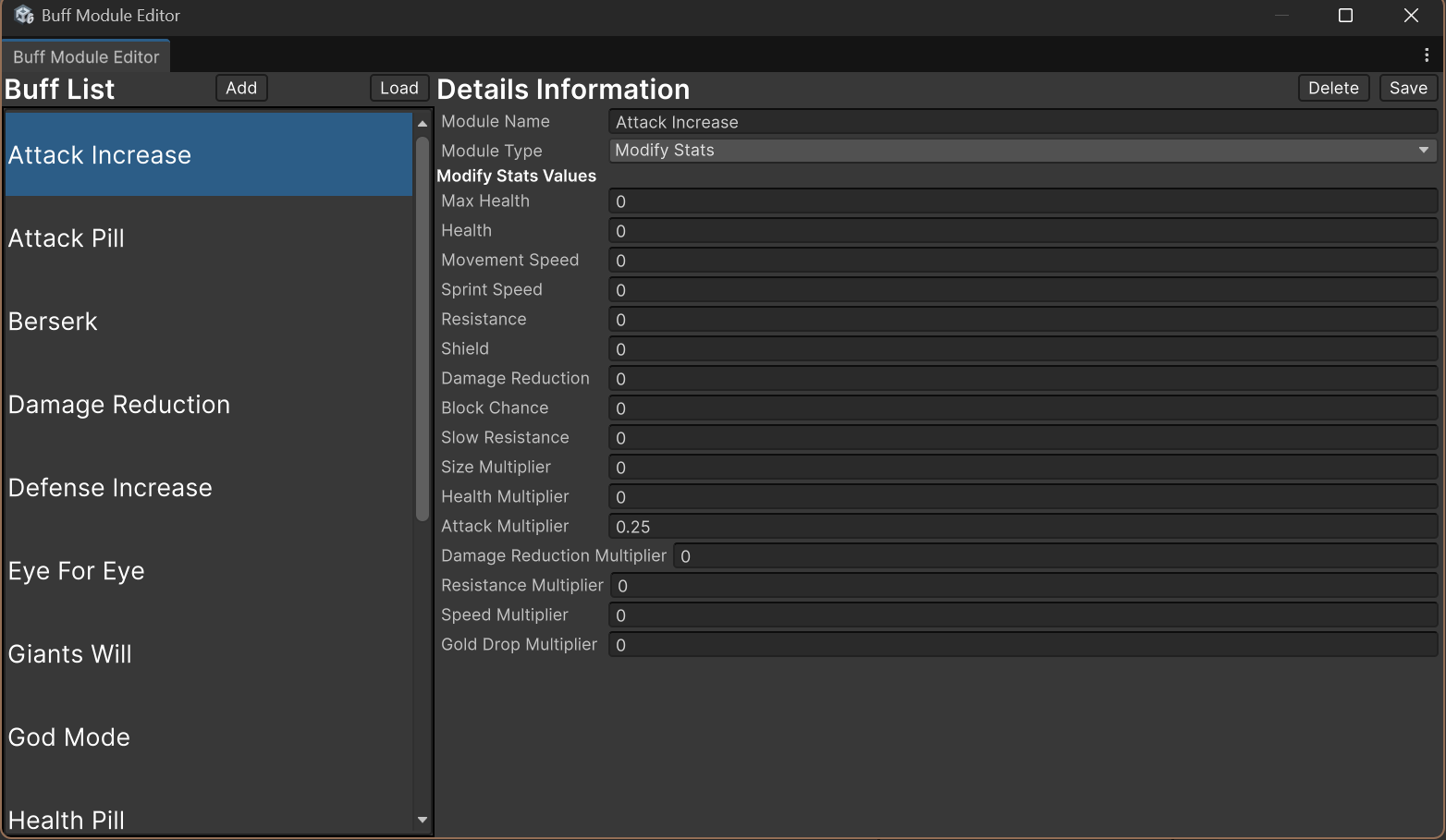The width and height of the screenshot is (1446, 840).
Task: Click the Sprint Speed value field
Action: coord(1023,290)
